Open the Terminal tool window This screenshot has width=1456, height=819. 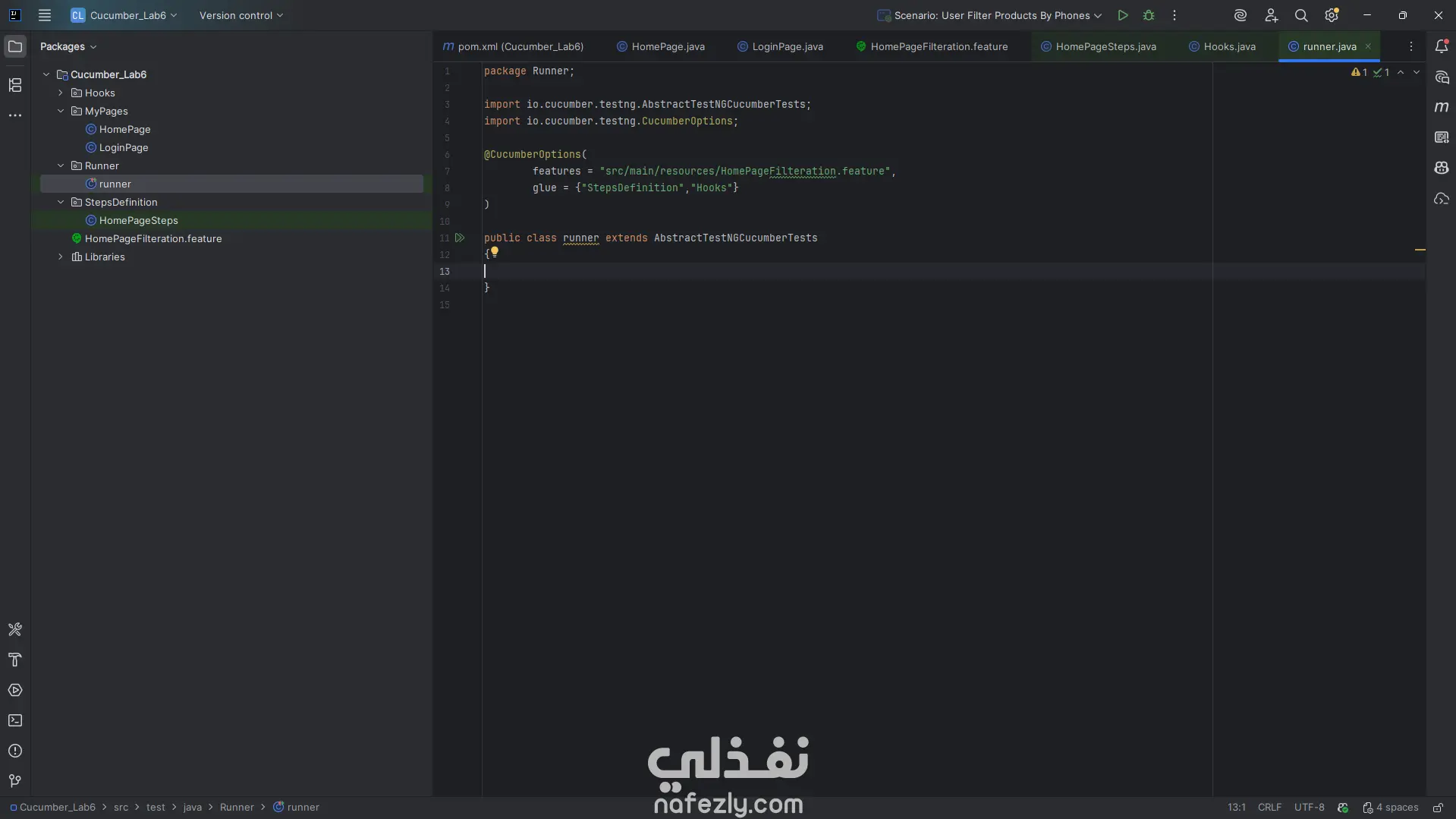[x=15, y=720]
